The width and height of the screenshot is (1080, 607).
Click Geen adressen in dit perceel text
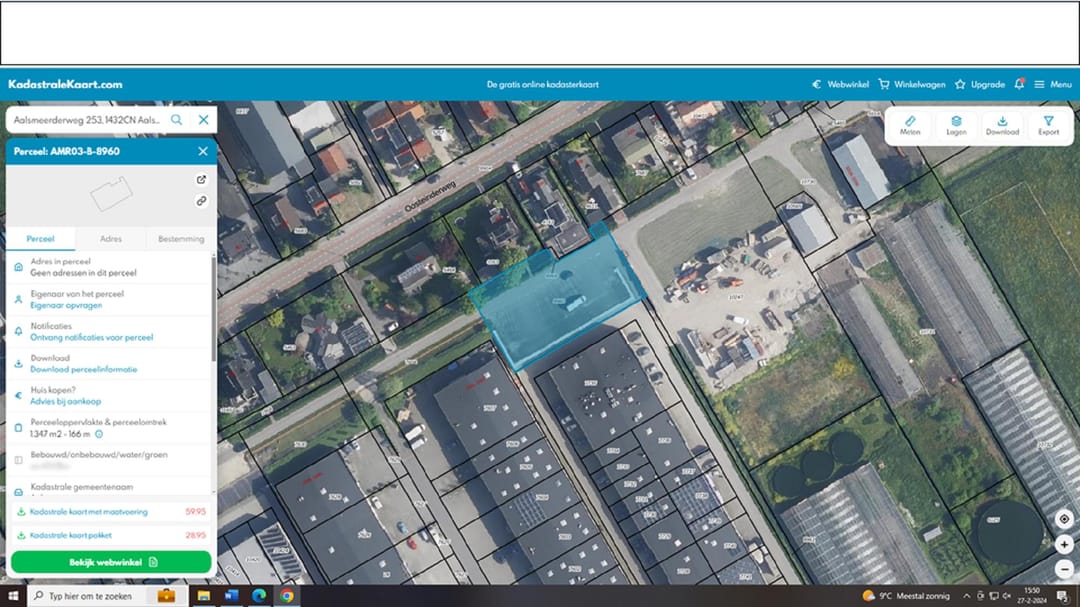pos(83,273)
